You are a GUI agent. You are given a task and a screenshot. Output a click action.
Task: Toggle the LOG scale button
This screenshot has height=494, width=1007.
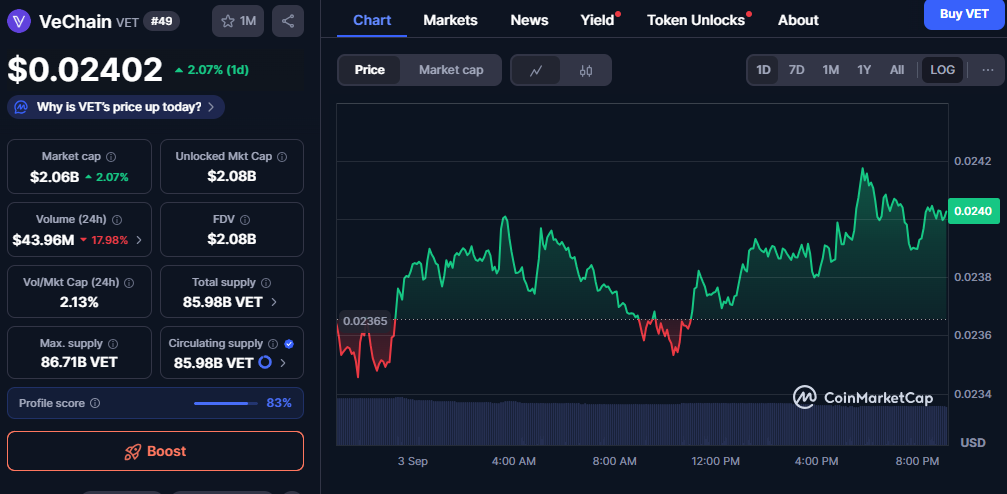(942, 70)
